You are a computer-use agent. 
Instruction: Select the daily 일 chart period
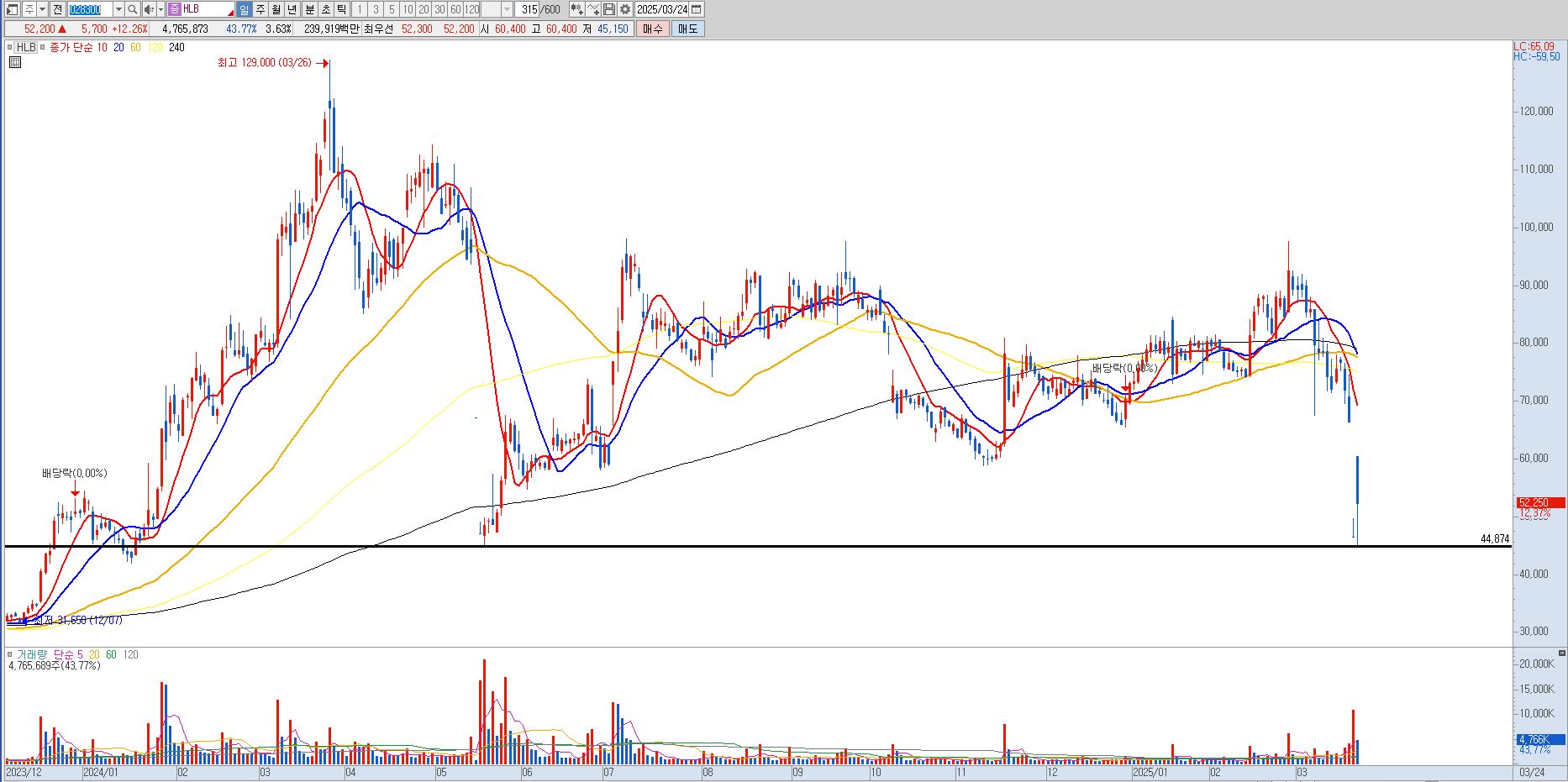(244, 9)
